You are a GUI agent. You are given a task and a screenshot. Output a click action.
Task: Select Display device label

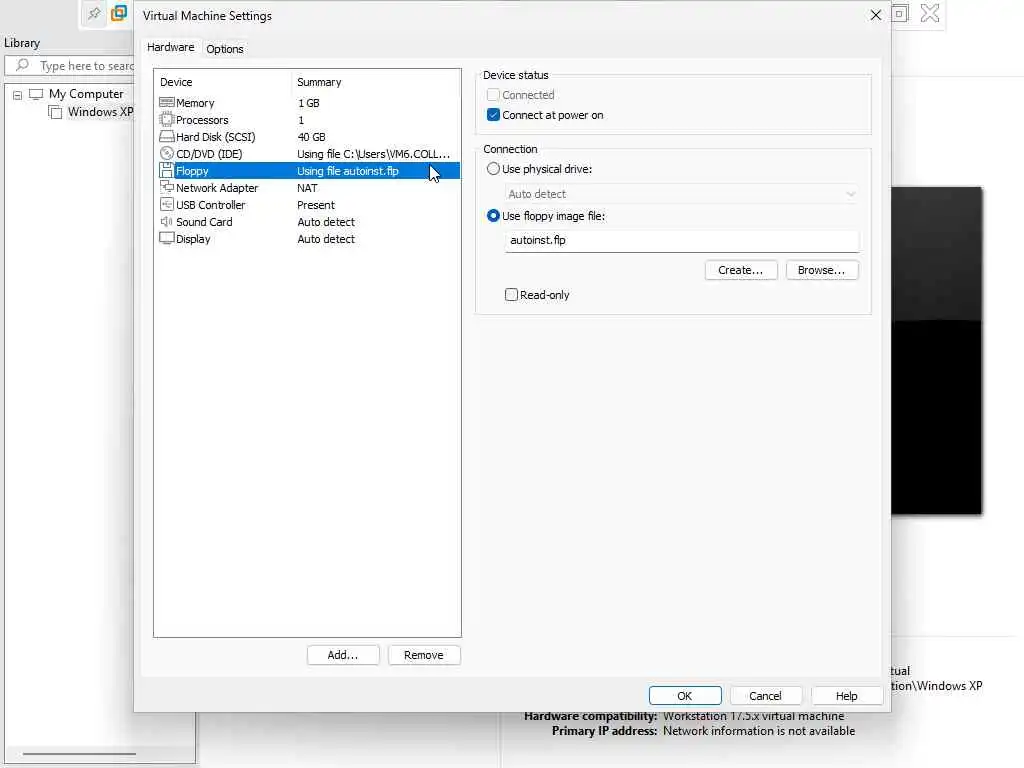coord(193,239)
